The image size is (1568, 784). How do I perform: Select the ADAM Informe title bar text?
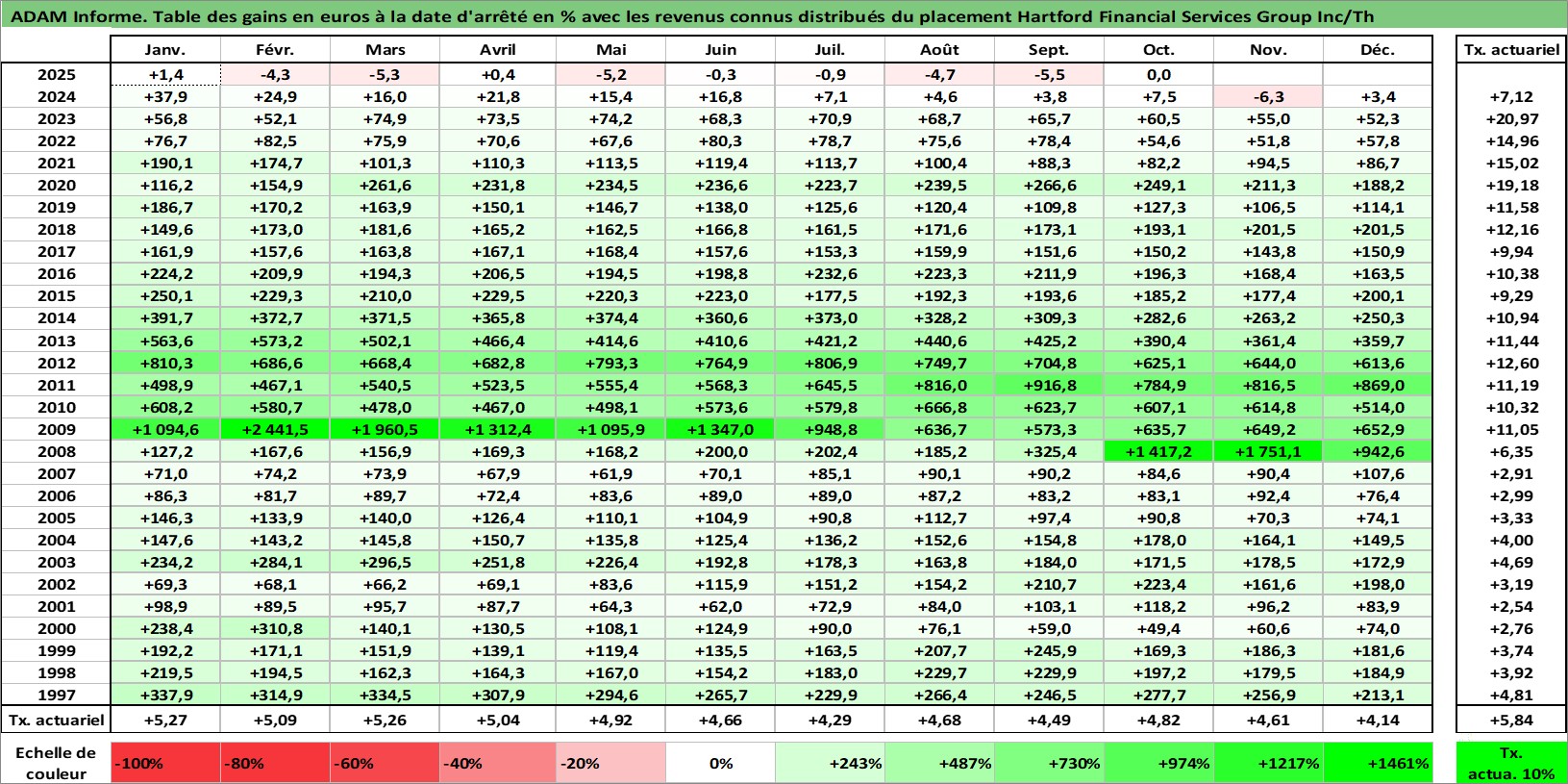(692, 16)
